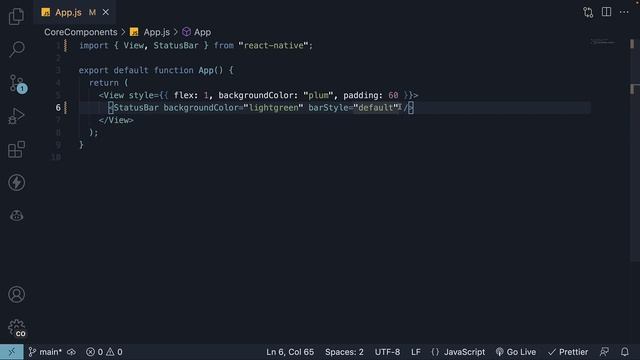Open the Manage settings gear icon
Image resolution: width=640 pixels, height=360 pixels.
17,328
